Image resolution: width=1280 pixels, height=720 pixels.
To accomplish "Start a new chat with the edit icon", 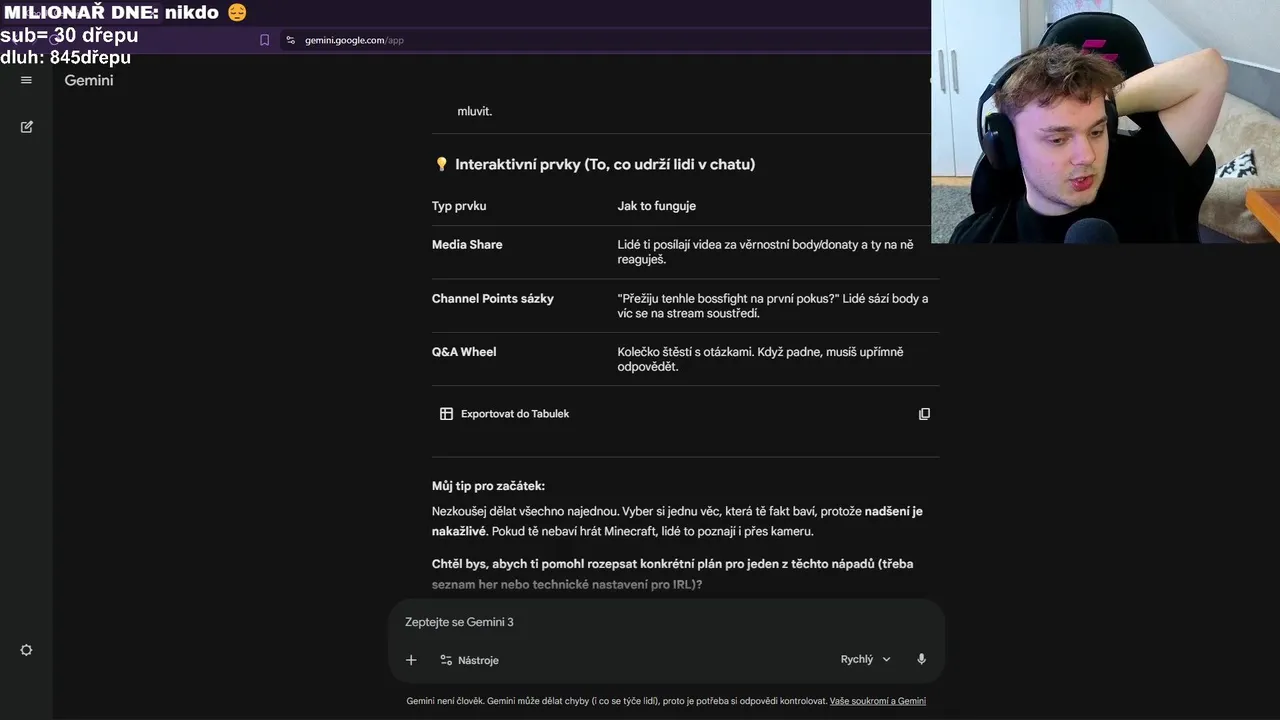I will point(27,127).
